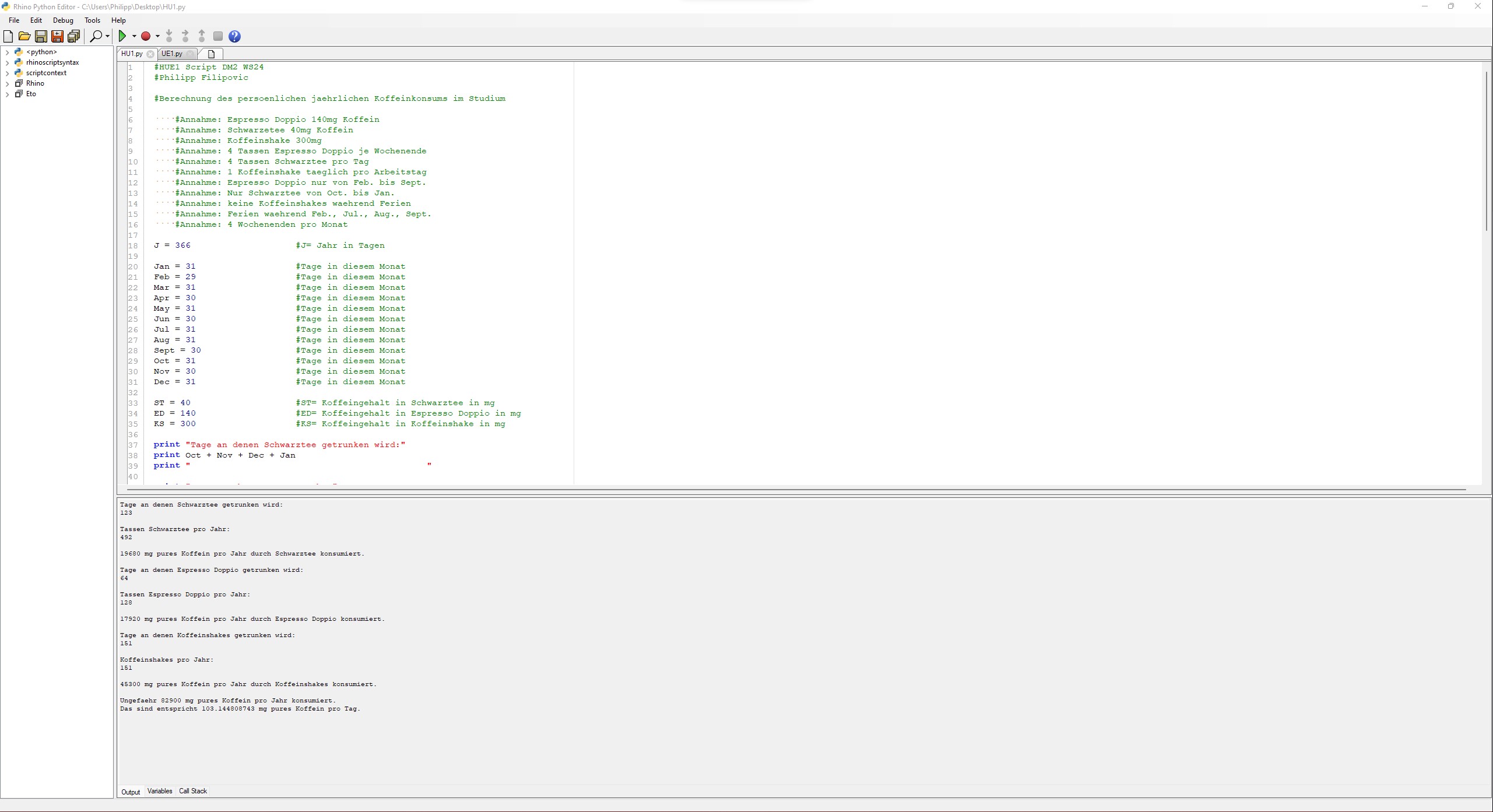
Task: Start debugging with the red record icon
Action: (146, 36)
